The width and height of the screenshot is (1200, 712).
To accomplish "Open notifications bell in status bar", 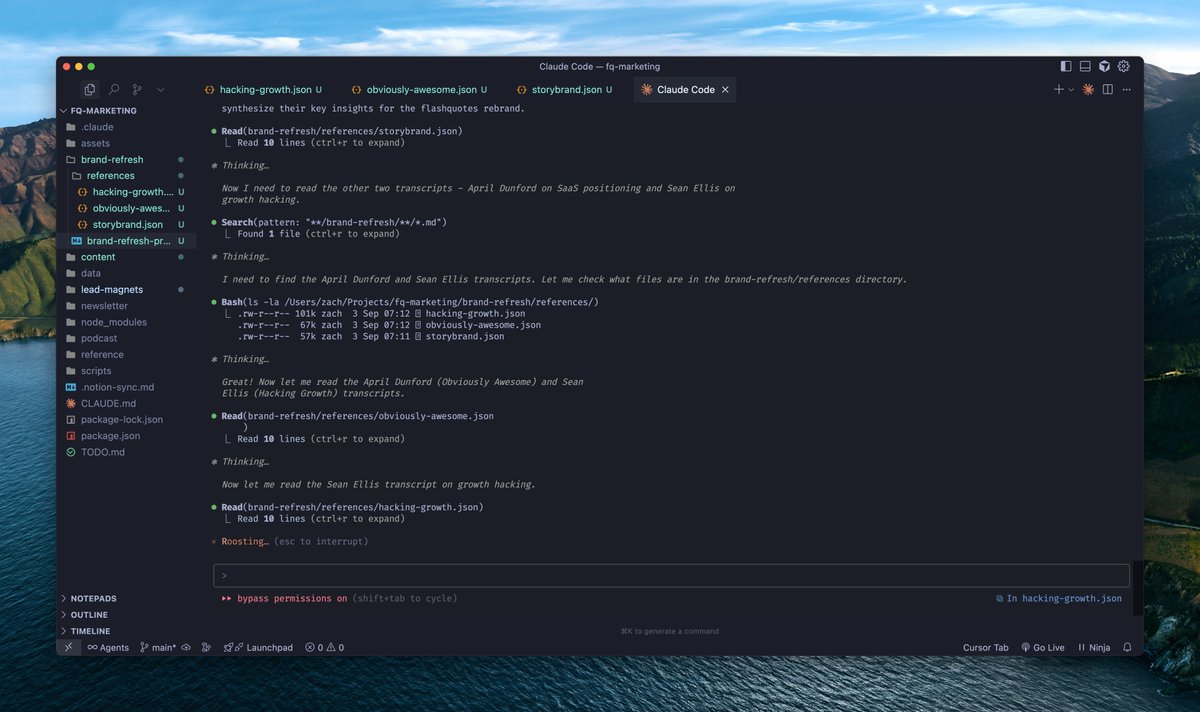I will pos(1128,647).
